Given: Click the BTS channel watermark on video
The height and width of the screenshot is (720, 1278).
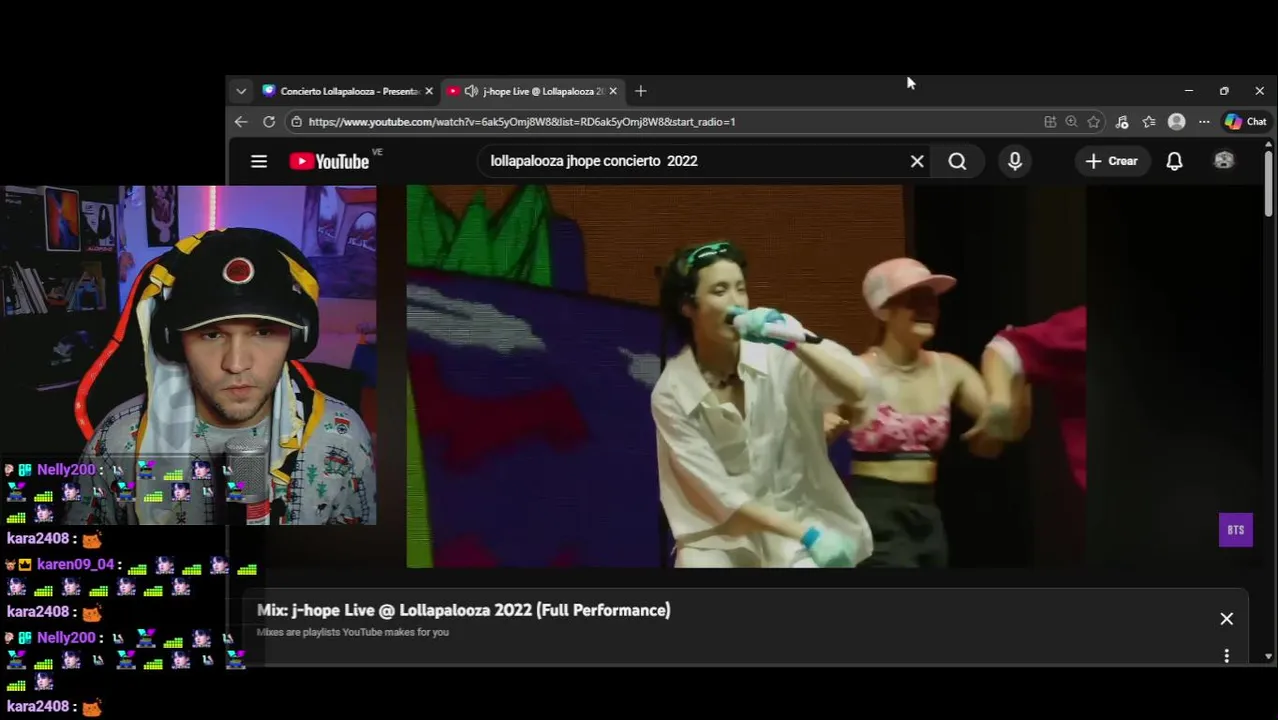Looking at the screenshot, I should [1236, 530].
